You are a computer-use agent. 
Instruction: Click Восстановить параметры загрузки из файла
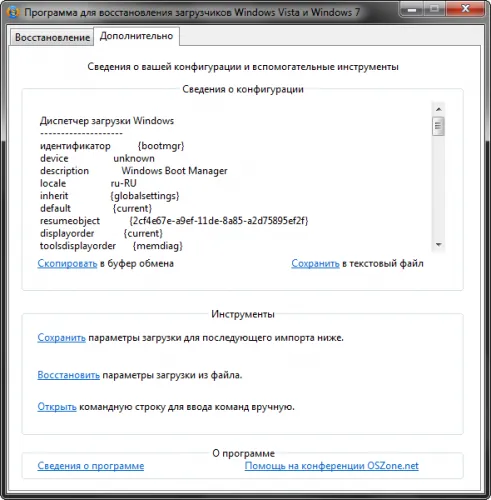68,375
